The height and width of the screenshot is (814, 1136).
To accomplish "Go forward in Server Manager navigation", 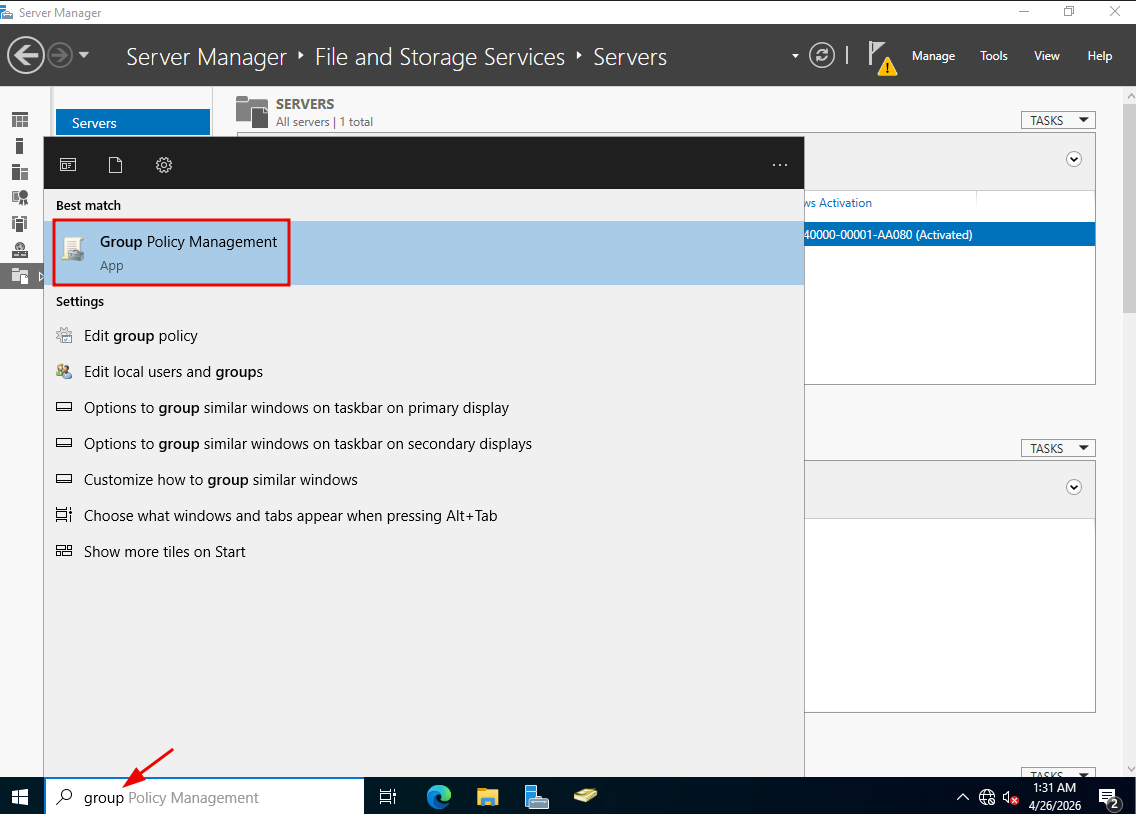I will tap(60, 55).
